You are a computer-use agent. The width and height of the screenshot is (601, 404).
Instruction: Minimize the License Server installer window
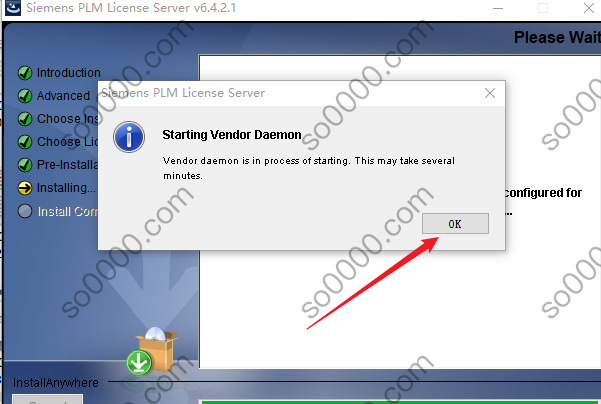pyautogui.click(x=498, y=8)
